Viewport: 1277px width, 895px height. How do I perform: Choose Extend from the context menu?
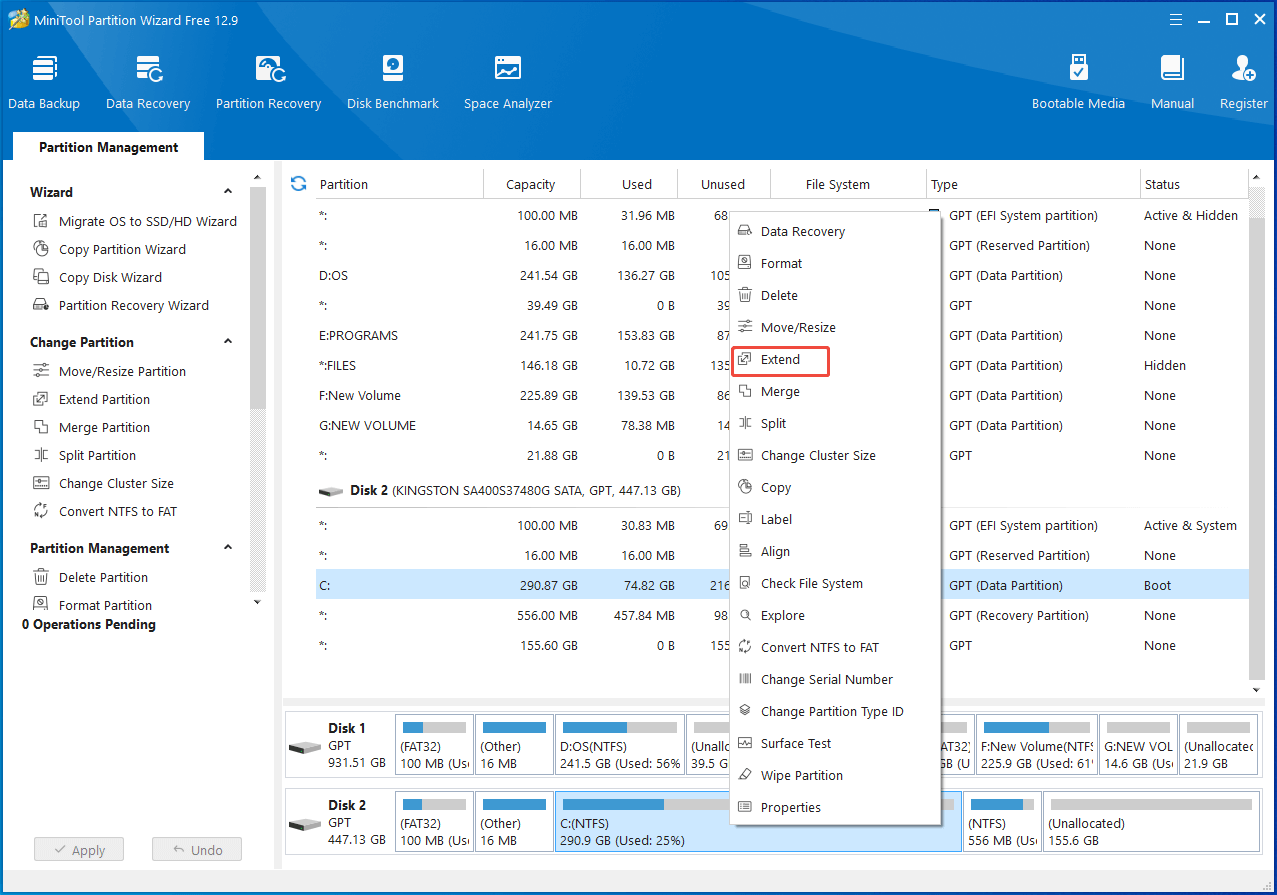tap(780, 360)
